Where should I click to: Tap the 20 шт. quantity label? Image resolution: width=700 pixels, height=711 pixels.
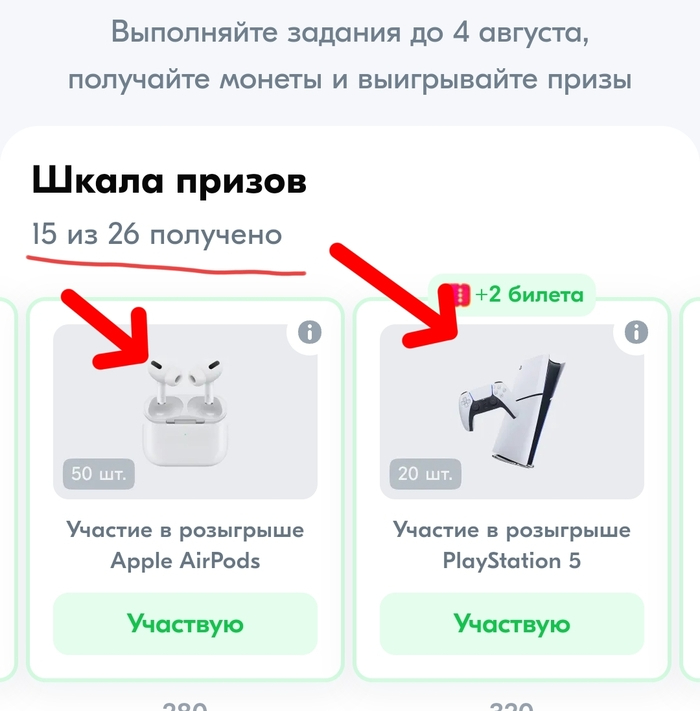coord(425,474)
